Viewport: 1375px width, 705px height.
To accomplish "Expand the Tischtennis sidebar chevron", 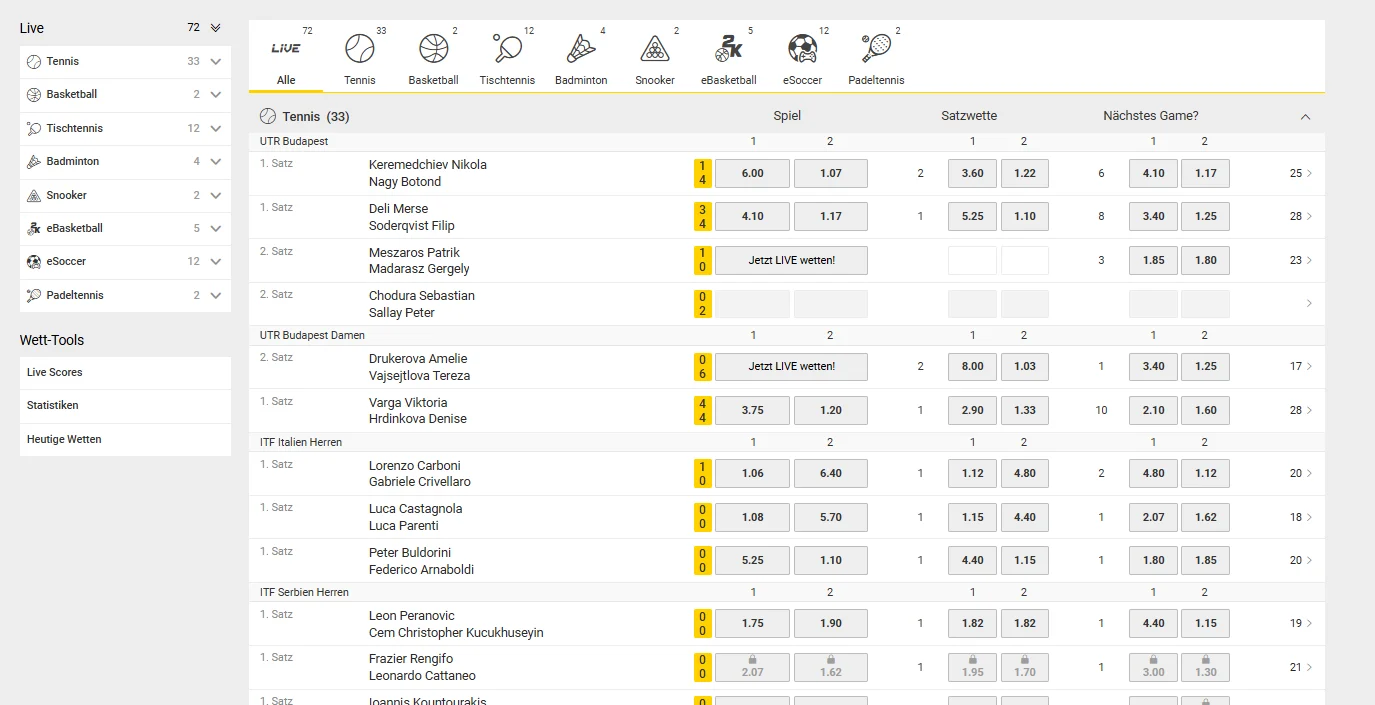I will tap(216, 128).
